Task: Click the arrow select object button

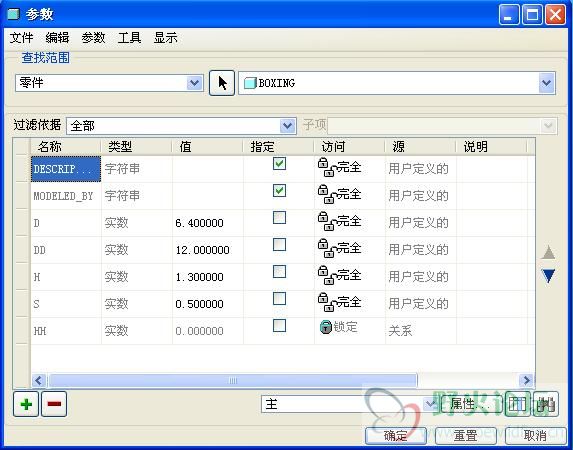Action: pyautogui.click(x=222, y=83)
